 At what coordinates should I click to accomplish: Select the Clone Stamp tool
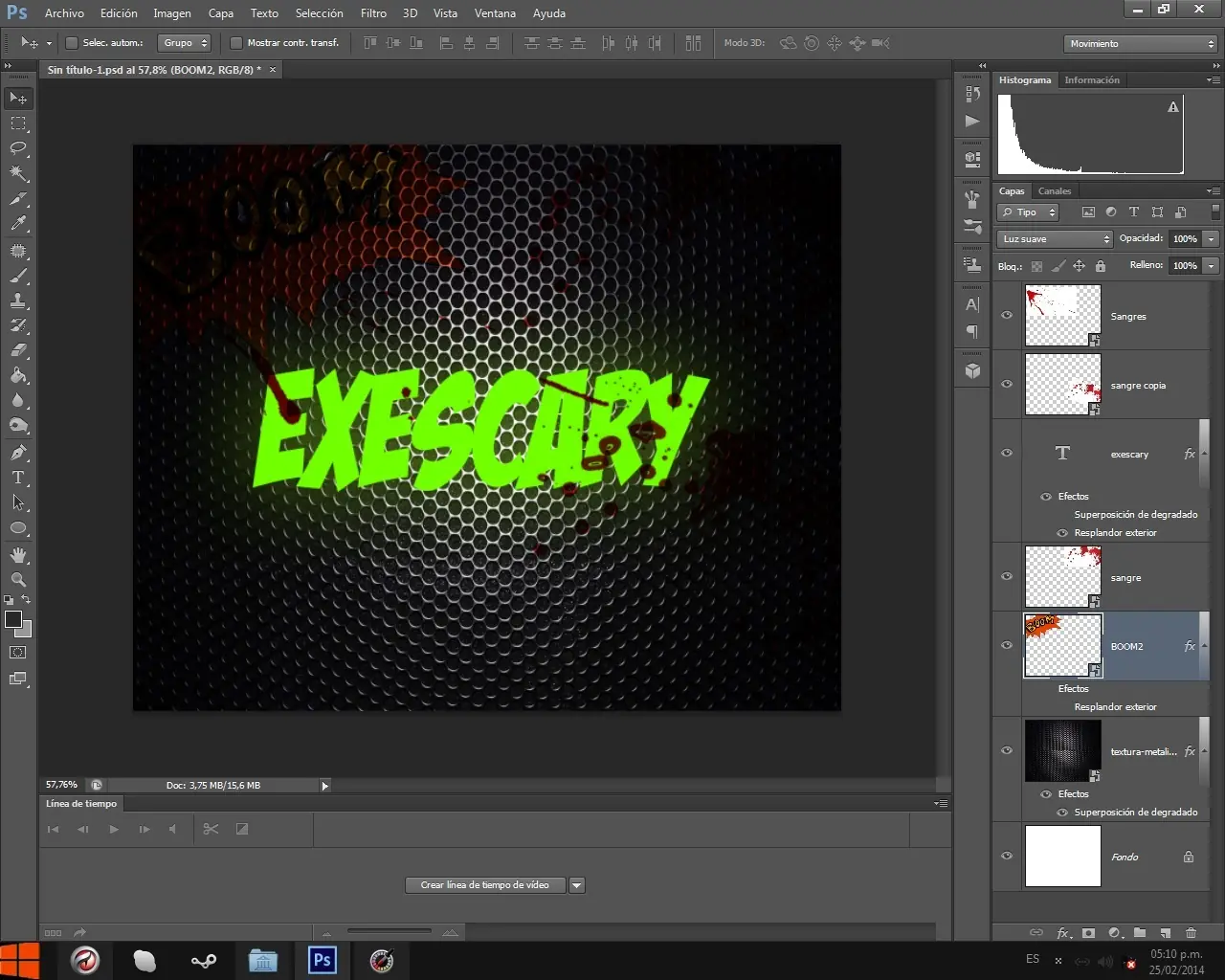(x=18, y=301)
